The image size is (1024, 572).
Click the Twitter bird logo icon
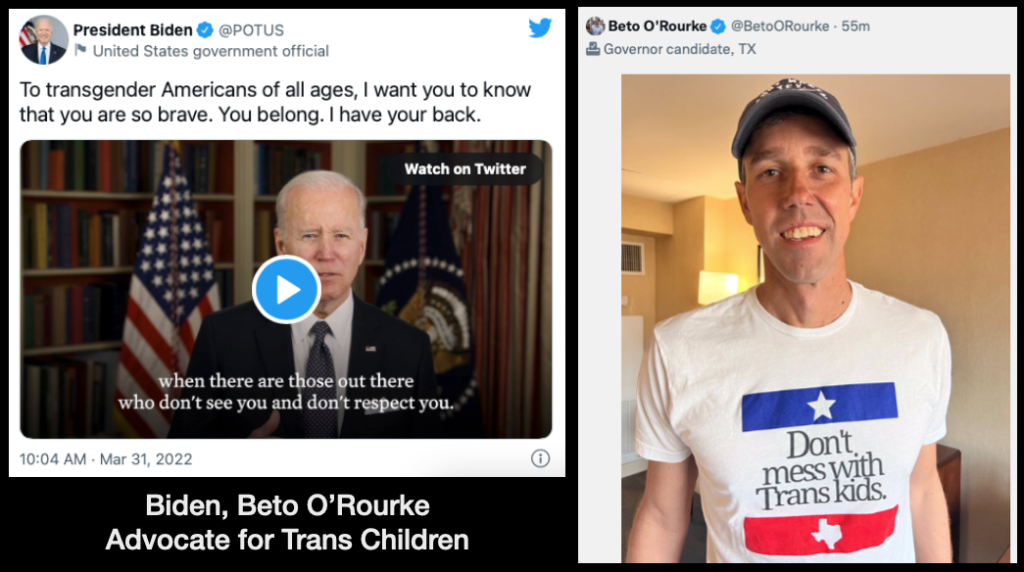tap(540, 28)
